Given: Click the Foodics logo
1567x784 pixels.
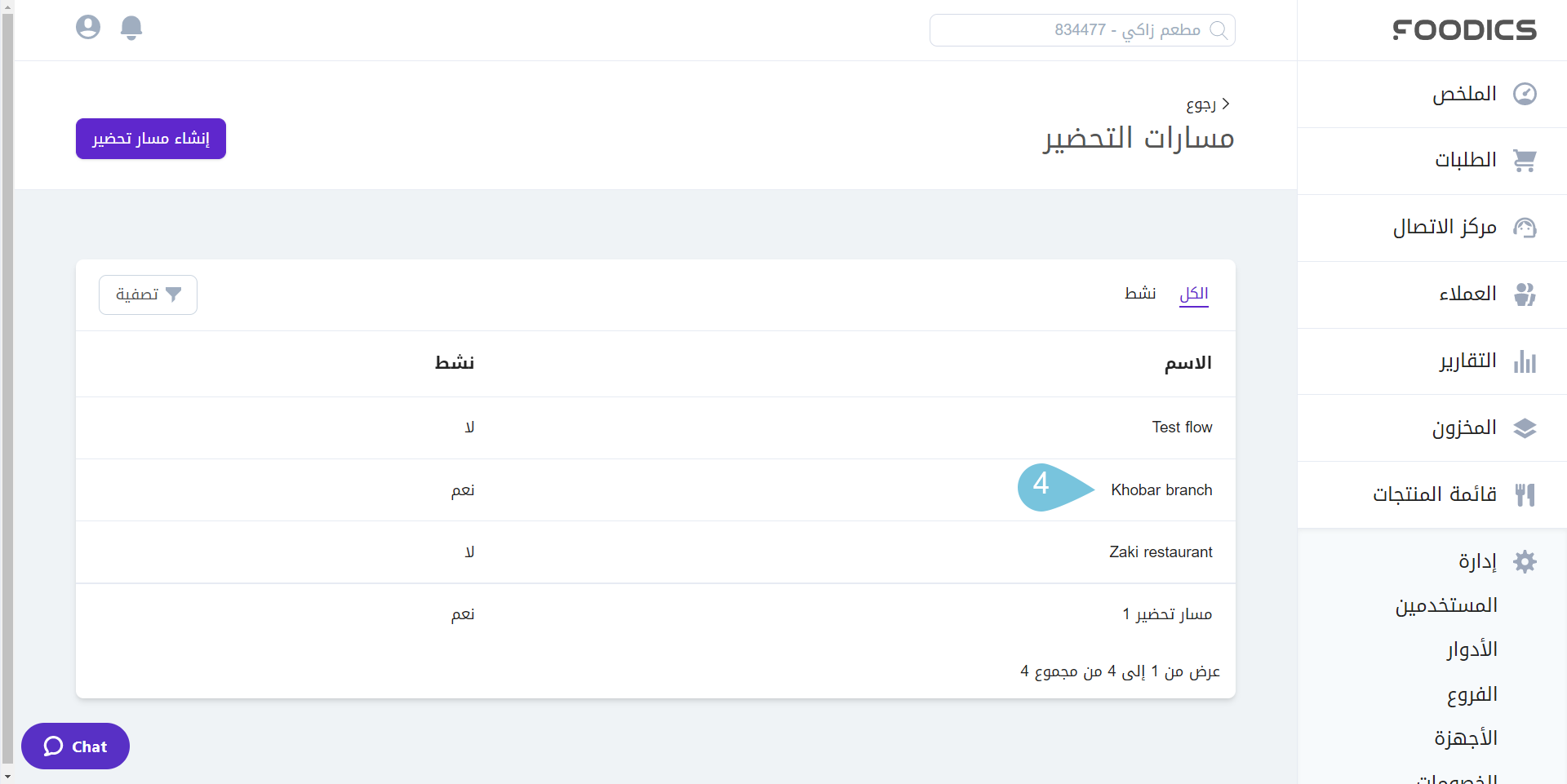Looking at the screenshot, I should click(1464, 30).
